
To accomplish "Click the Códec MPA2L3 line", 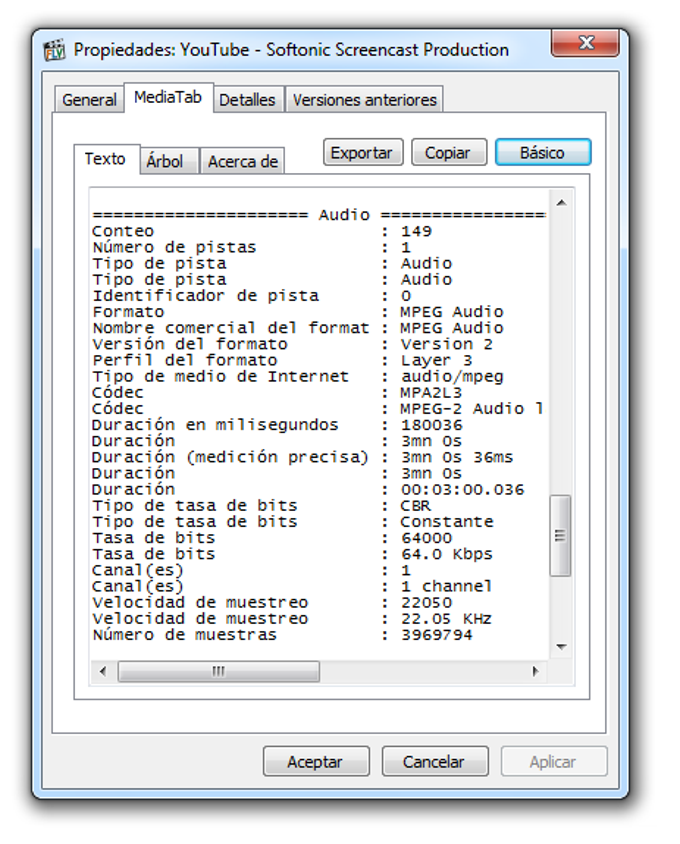I will click(277, 393).
